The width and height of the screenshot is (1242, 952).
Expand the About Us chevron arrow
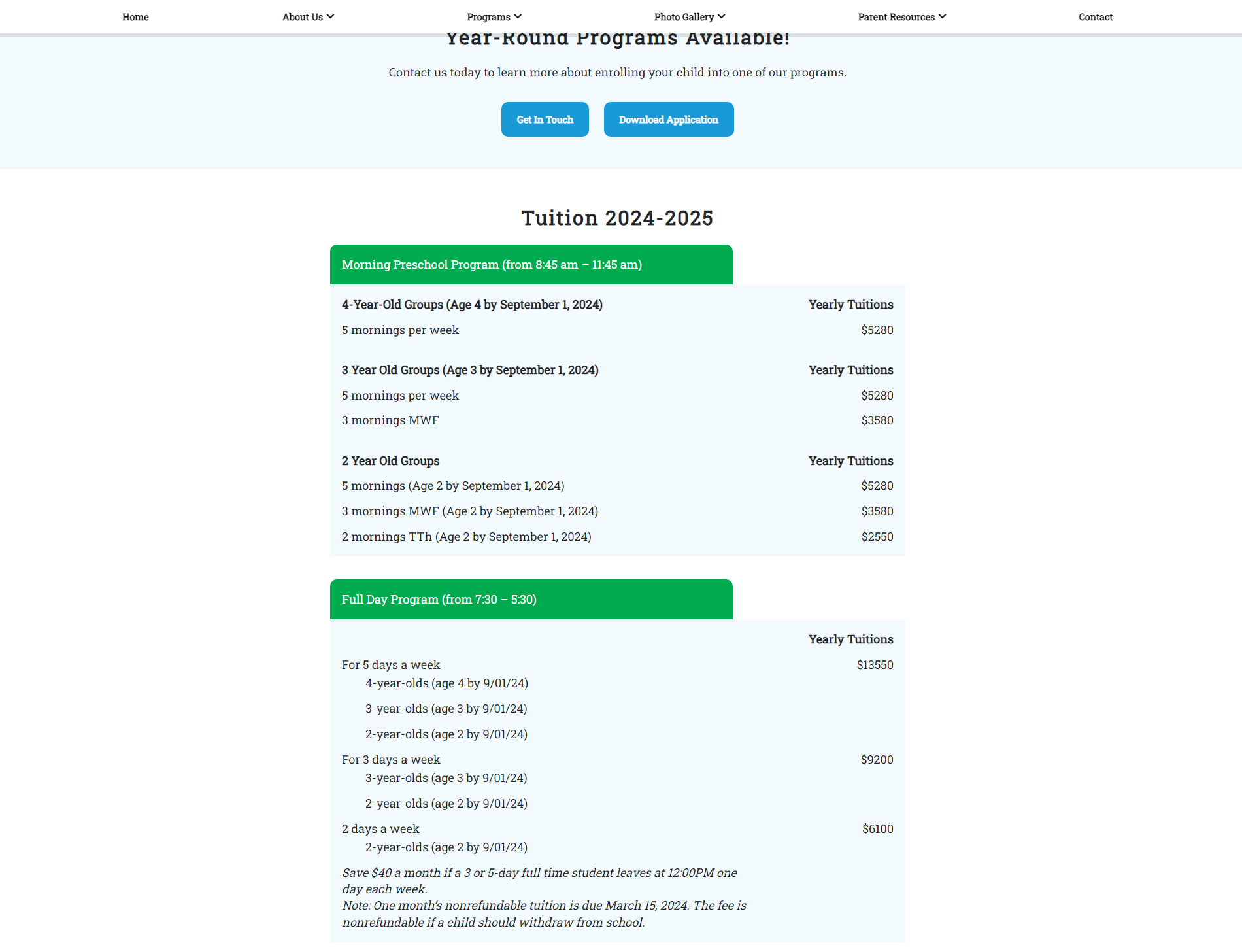click(331, 16)
